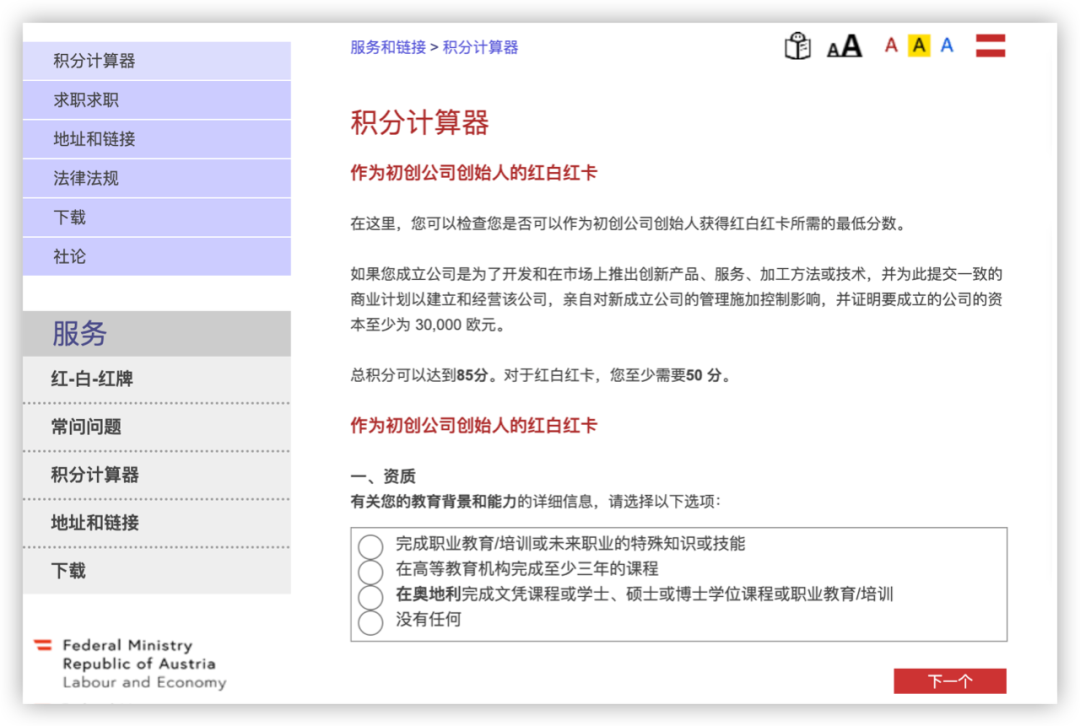The image size is (1080, 726).
Task: Open the easy-read book icon
Action: pyautogui.click(x=797, y=46)
